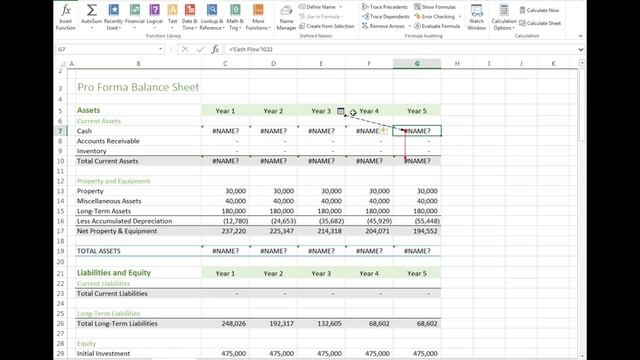Select the TOTAL ASSETS label cell
This screenshot has width=640, height=360.
point(138,251)
